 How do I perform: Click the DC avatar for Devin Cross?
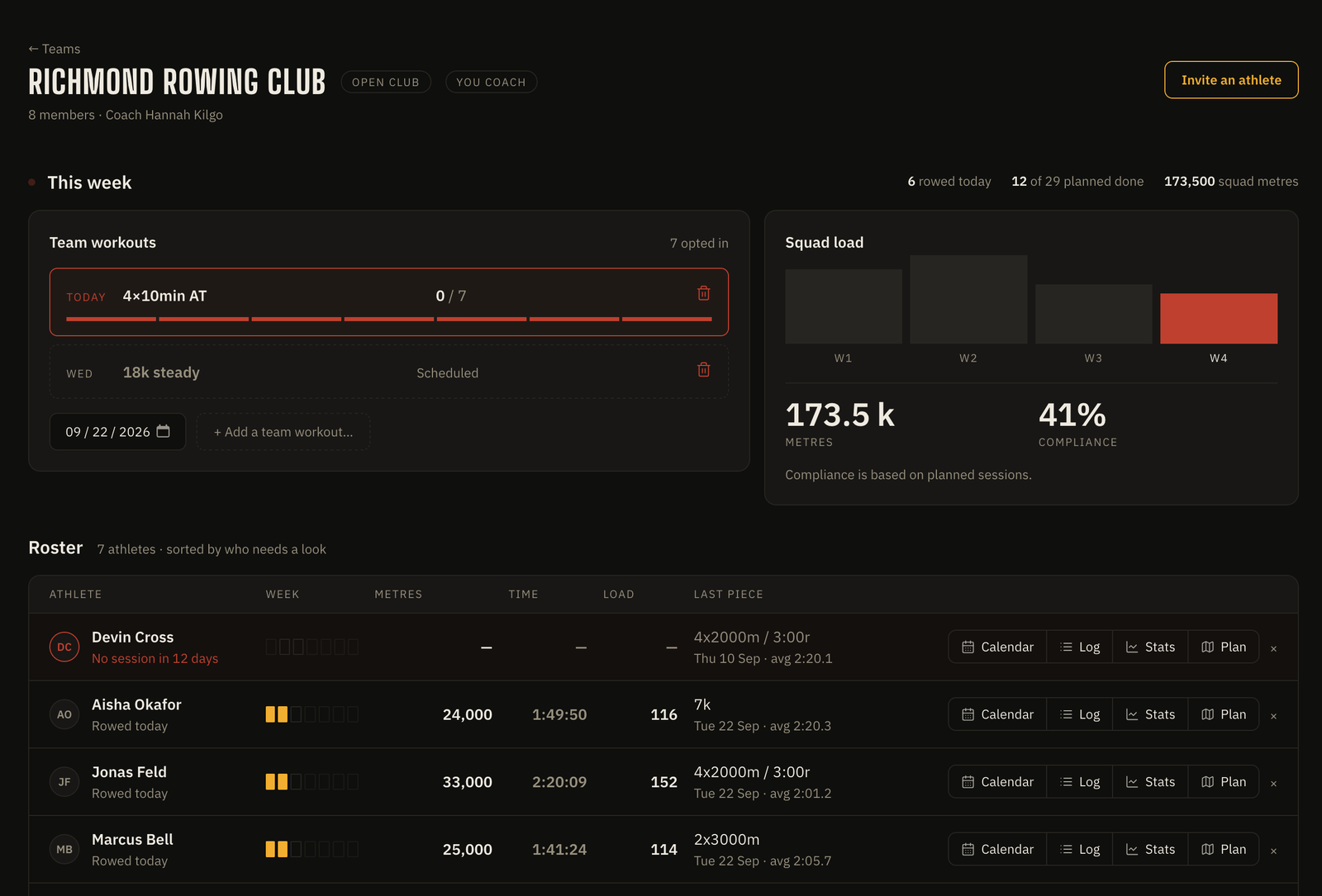[64, 647]
